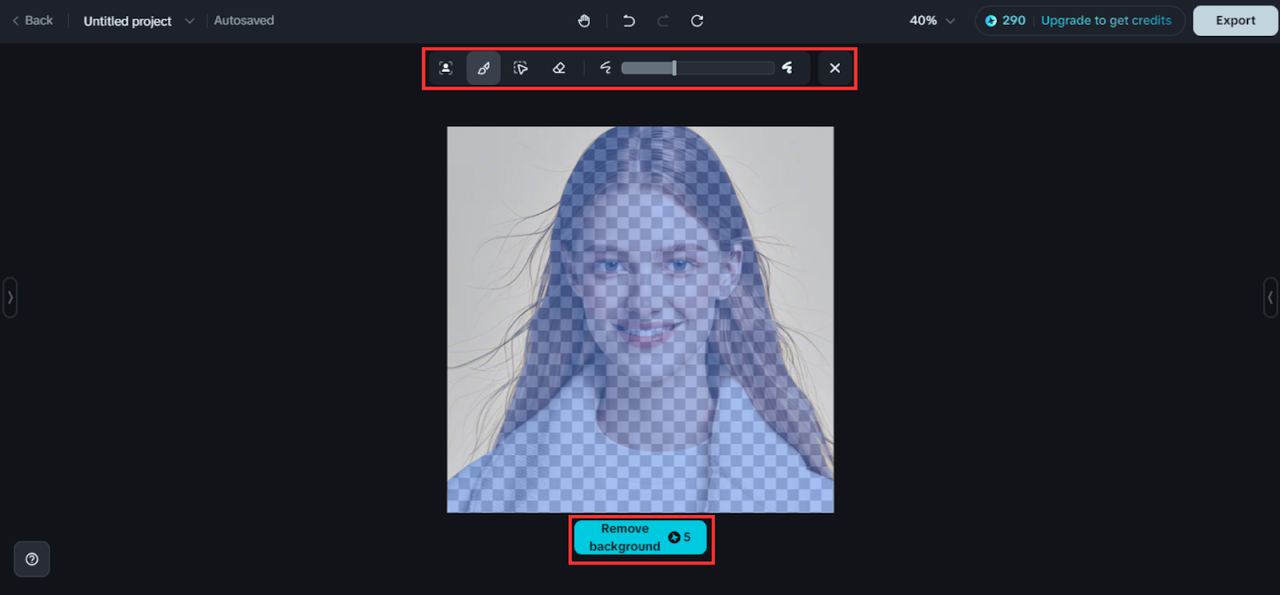Open the 40% zoom dropdown
The width and height of the screenshot is (1280, 595).
coord(932,20)
